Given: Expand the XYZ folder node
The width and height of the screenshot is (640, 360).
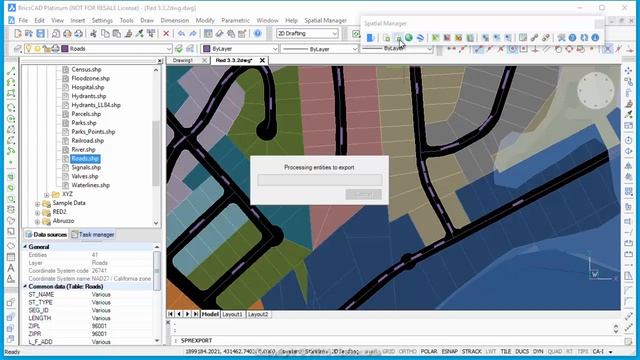Looking at the screenshot, I should [x=47, y=195].
